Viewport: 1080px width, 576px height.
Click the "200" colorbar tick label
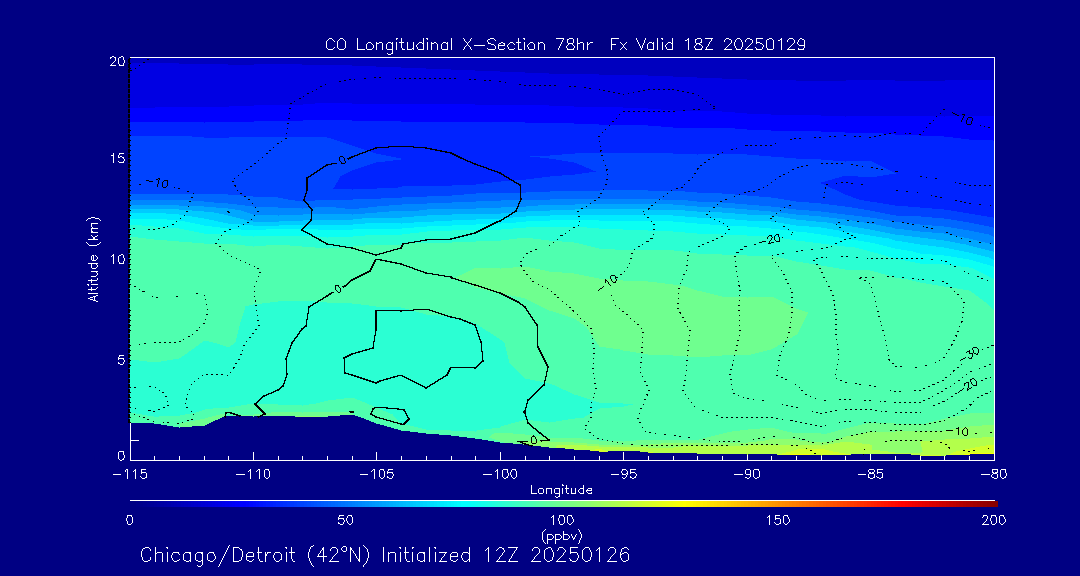tap(994, 520)
